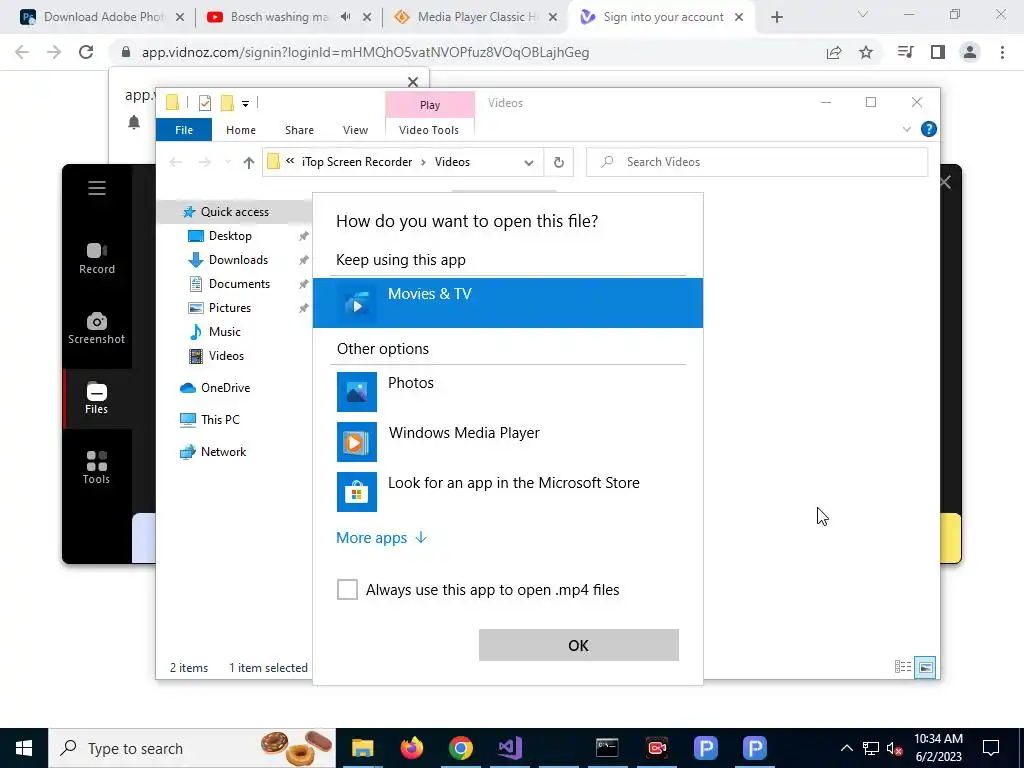Select This PC in navigation pane
The width and height of the screenshot is (1024, 768).
(x=220, y=420)
